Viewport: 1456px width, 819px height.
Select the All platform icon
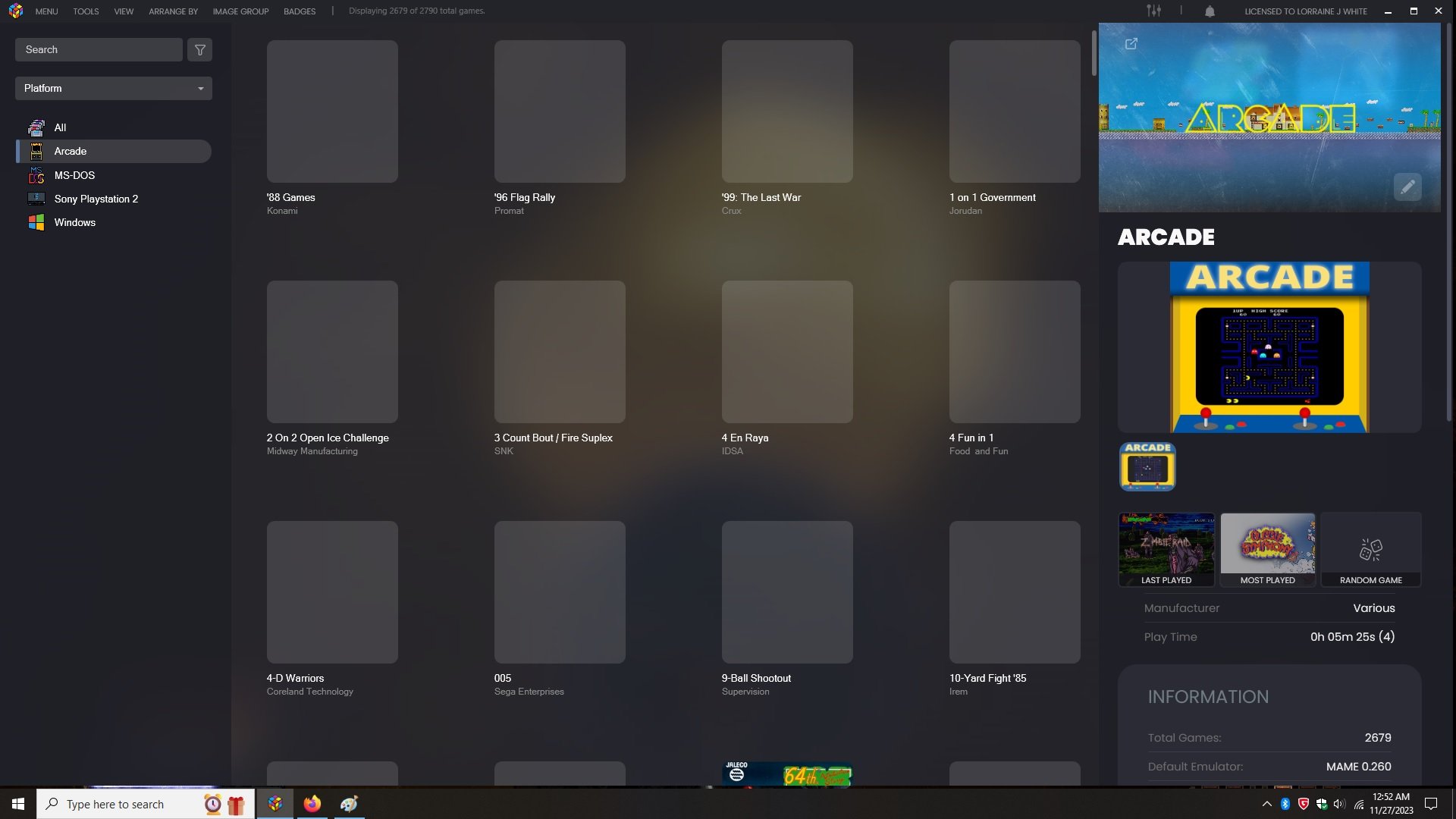pos(36,127)
